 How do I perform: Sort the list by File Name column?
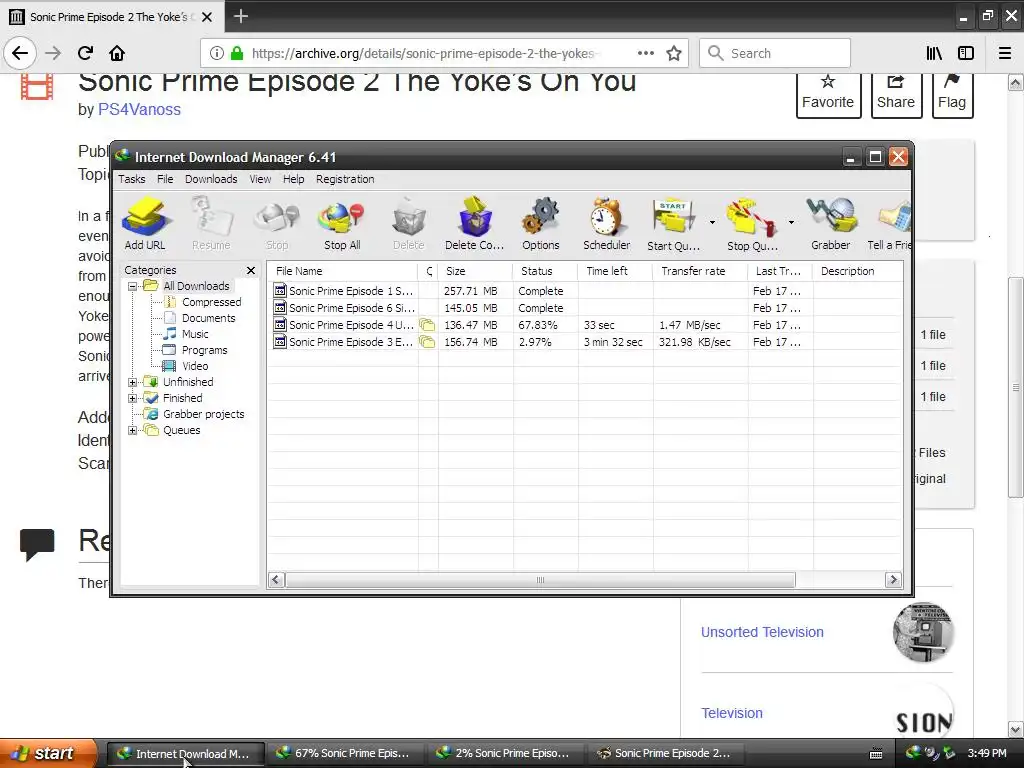point(342,271)
